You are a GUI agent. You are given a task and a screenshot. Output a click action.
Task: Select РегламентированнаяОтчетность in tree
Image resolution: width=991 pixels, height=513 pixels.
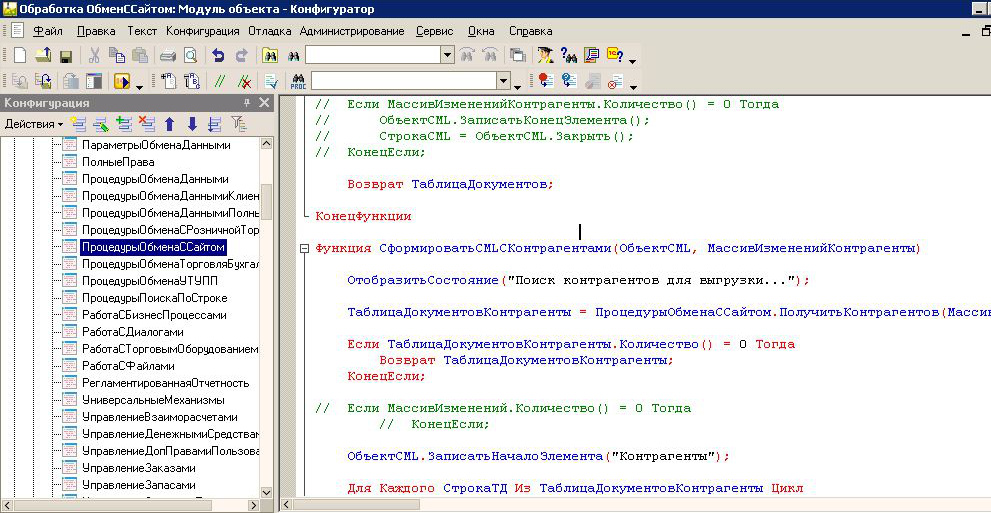(x=166, y=383)
